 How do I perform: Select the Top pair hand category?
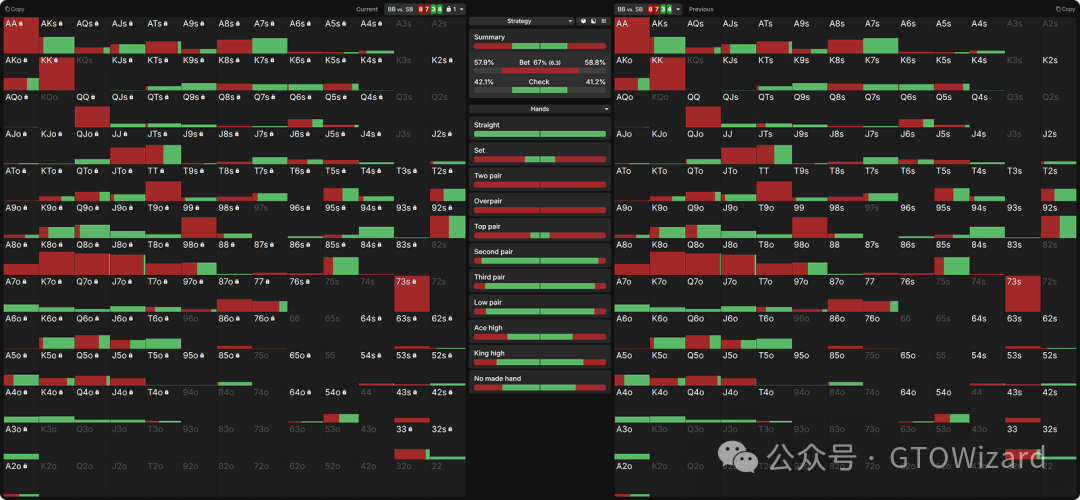point(540,231)
